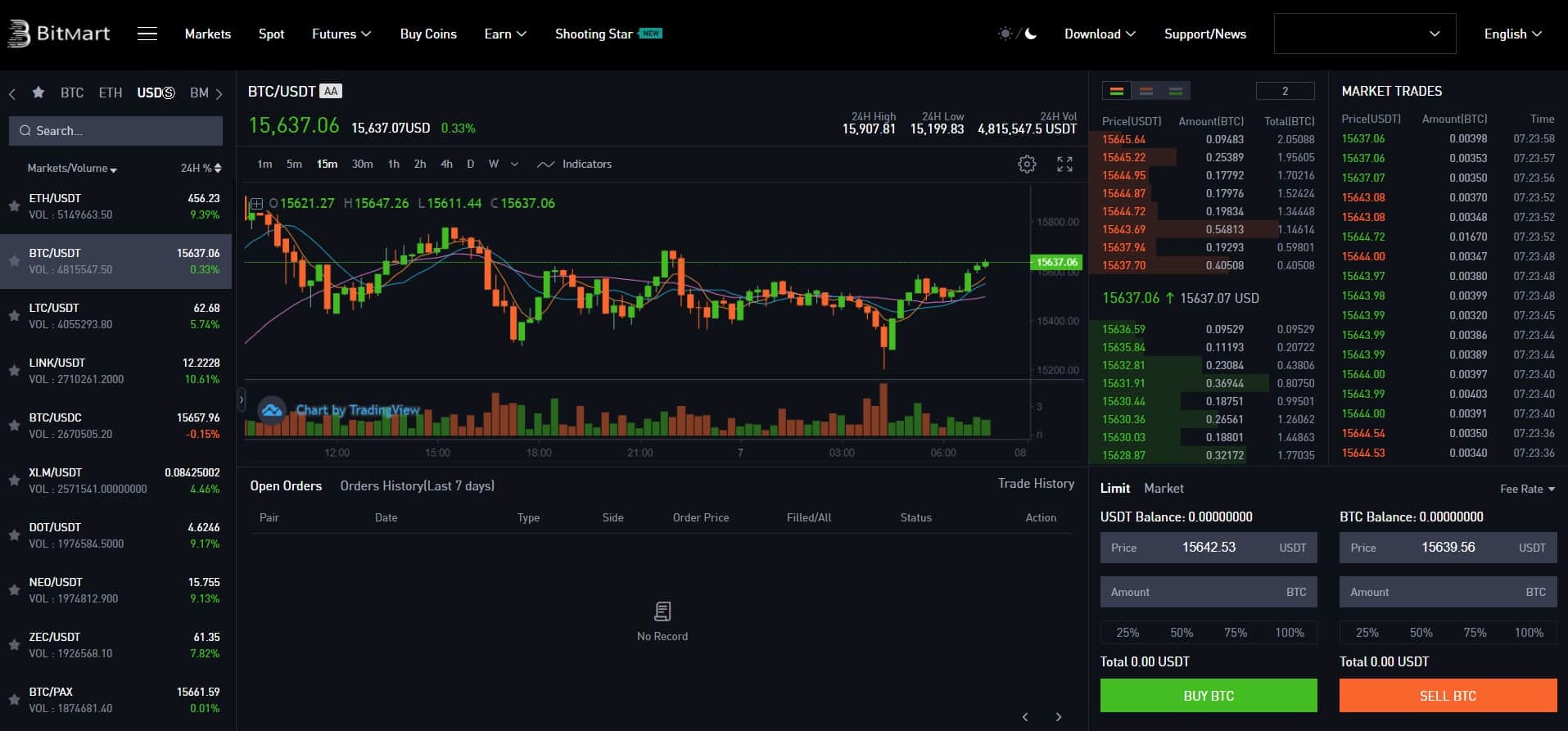Switch to Market order tab
Image resolution: width=1568 pixels, height=731 pixels.
(x=1164, y=488)
